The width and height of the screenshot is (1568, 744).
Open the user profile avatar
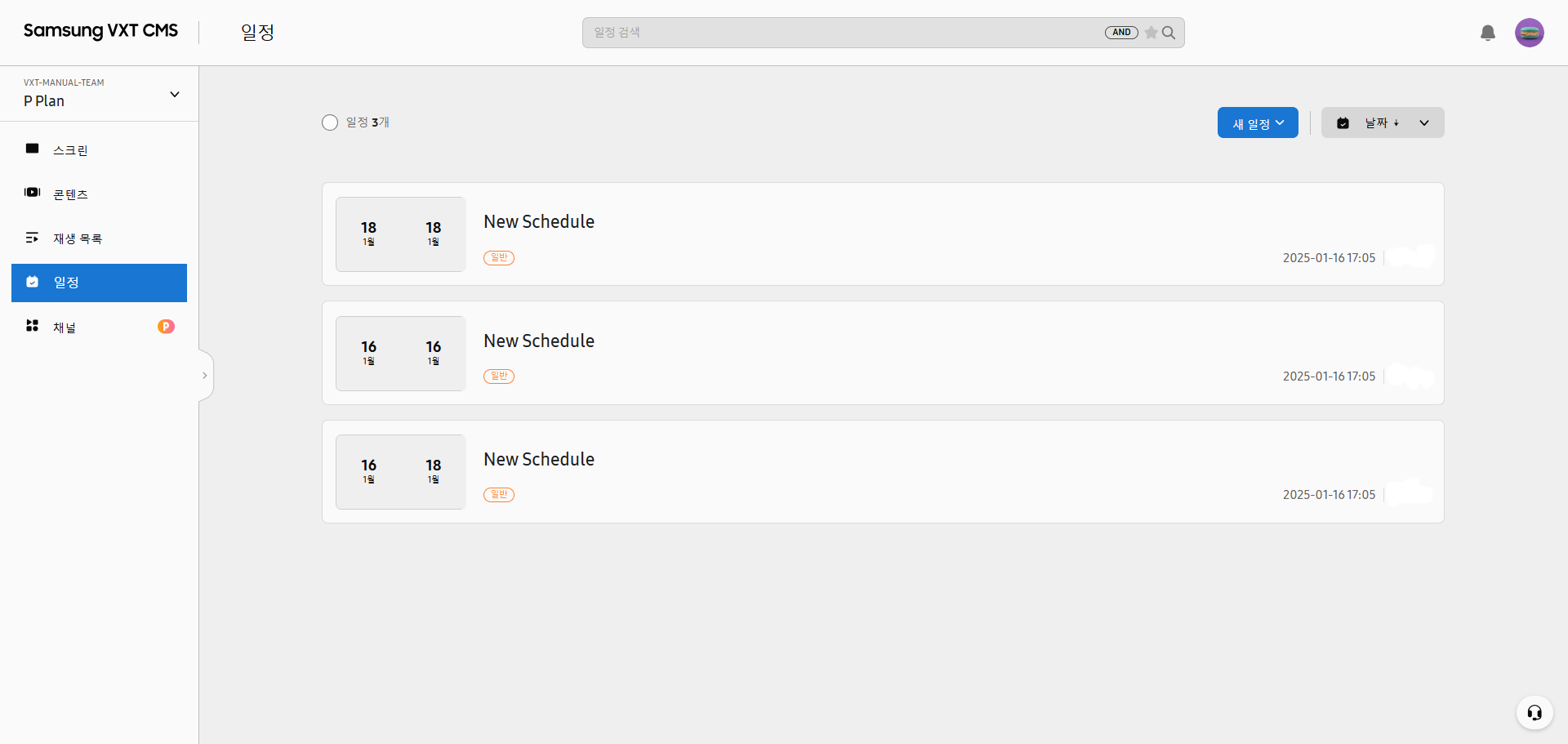point(1529,33)
